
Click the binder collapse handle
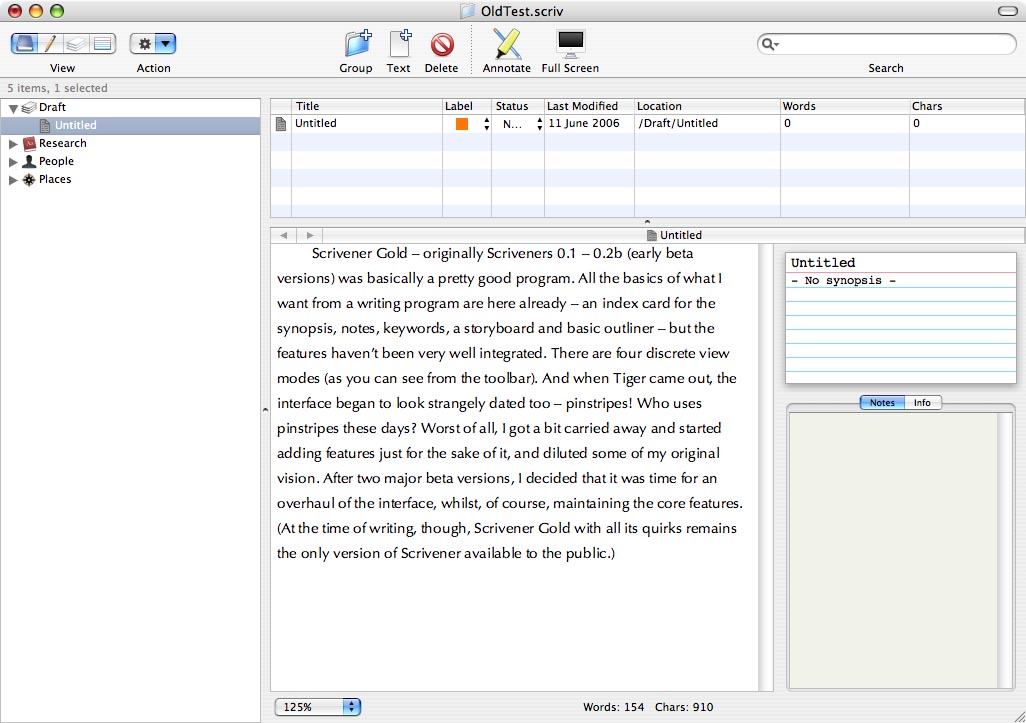[x=265, y=410]
